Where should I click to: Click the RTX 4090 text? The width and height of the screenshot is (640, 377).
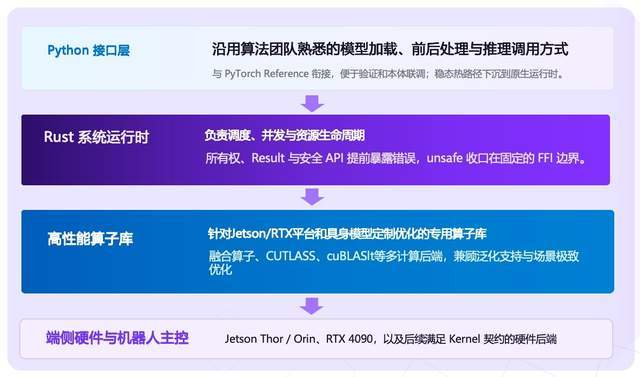349,339
